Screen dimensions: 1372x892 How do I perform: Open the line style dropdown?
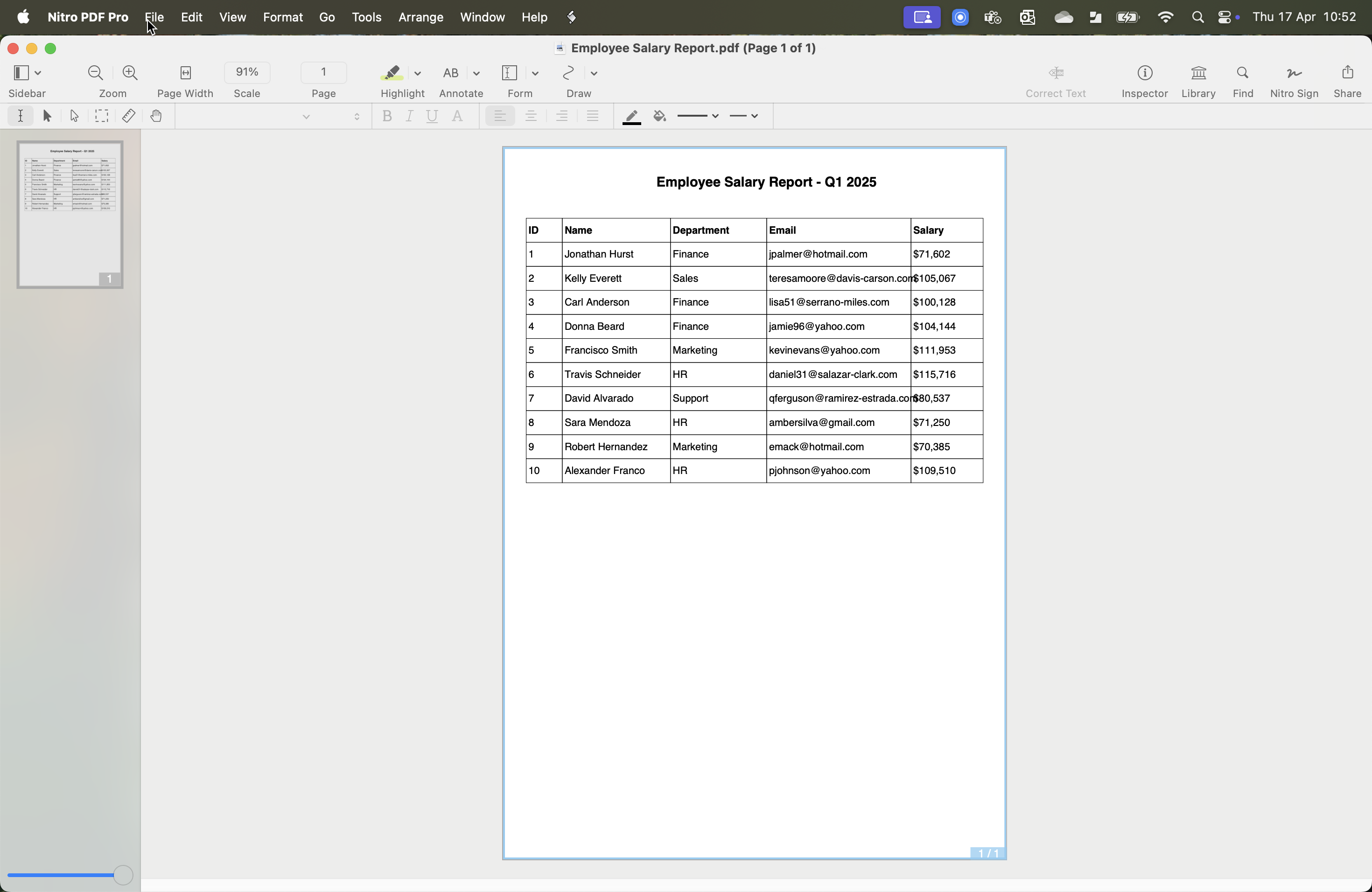click(744, 116)
